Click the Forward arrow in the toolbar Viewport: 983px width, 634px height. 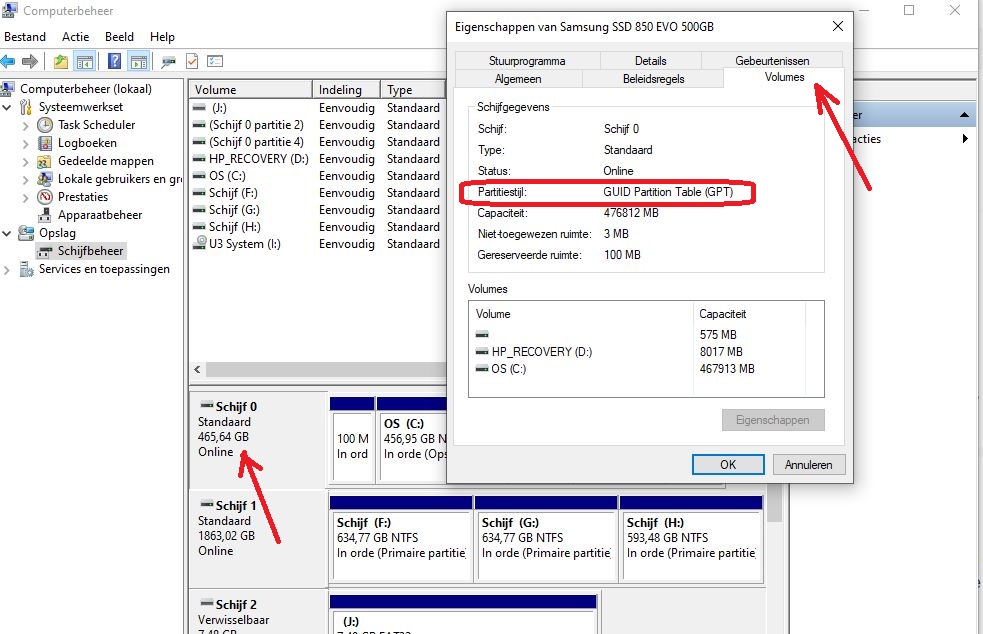pyautogui.click(x=30, y=62)
